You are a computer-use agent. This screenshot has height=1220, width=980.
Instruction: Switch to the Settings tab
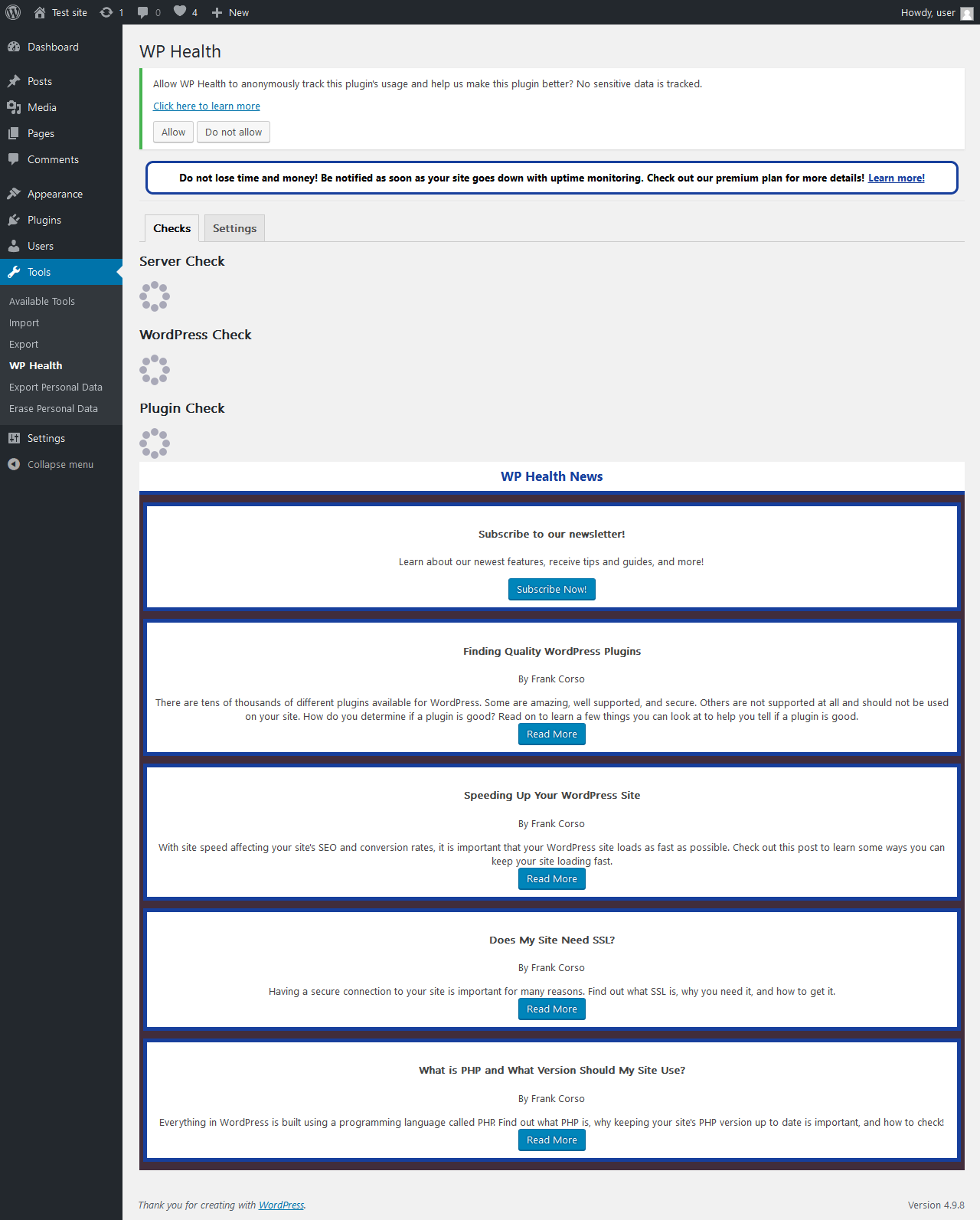tap(234, 228)
